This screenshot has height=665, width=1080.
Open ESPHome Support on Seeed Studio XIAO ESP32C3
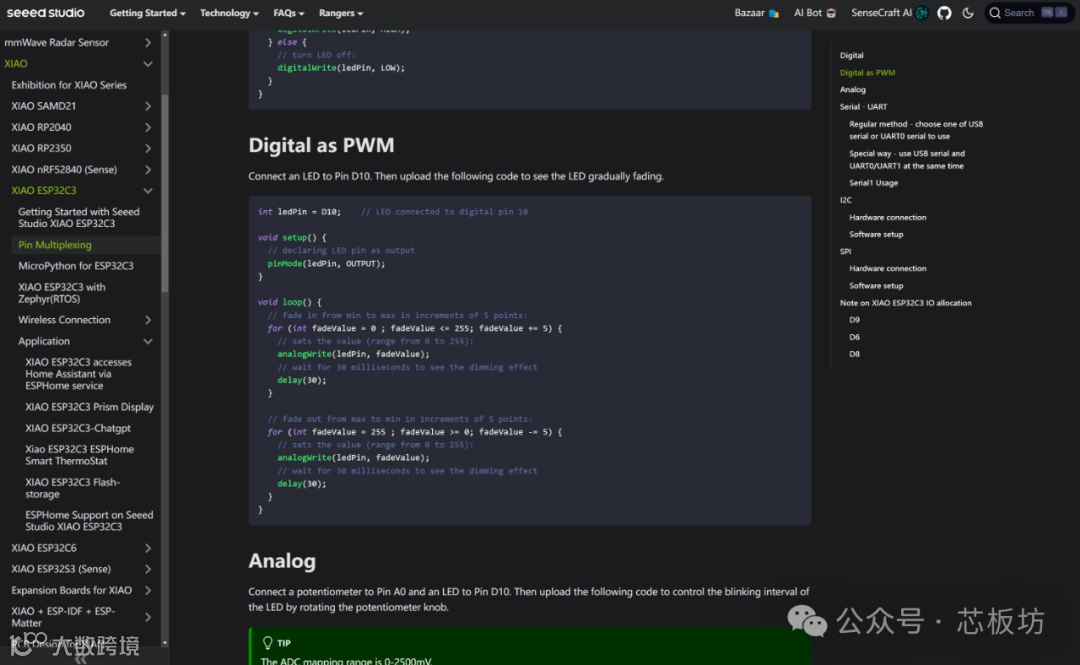pos(89,520)
